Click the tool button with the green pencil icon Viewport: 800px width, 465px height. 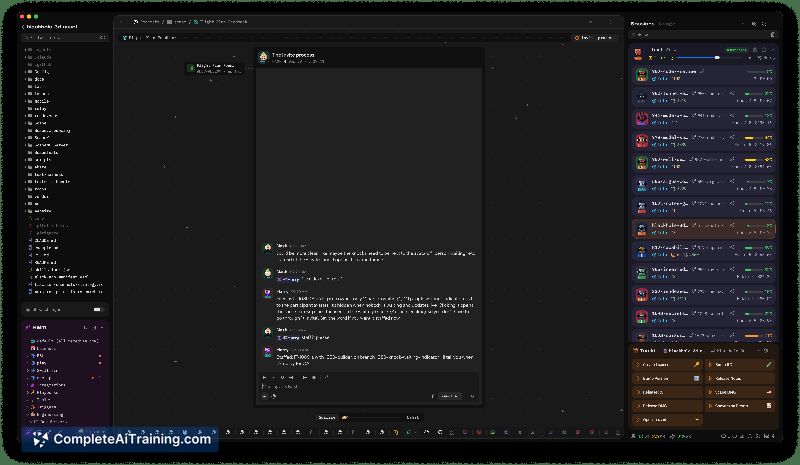[x=740, y=365]
